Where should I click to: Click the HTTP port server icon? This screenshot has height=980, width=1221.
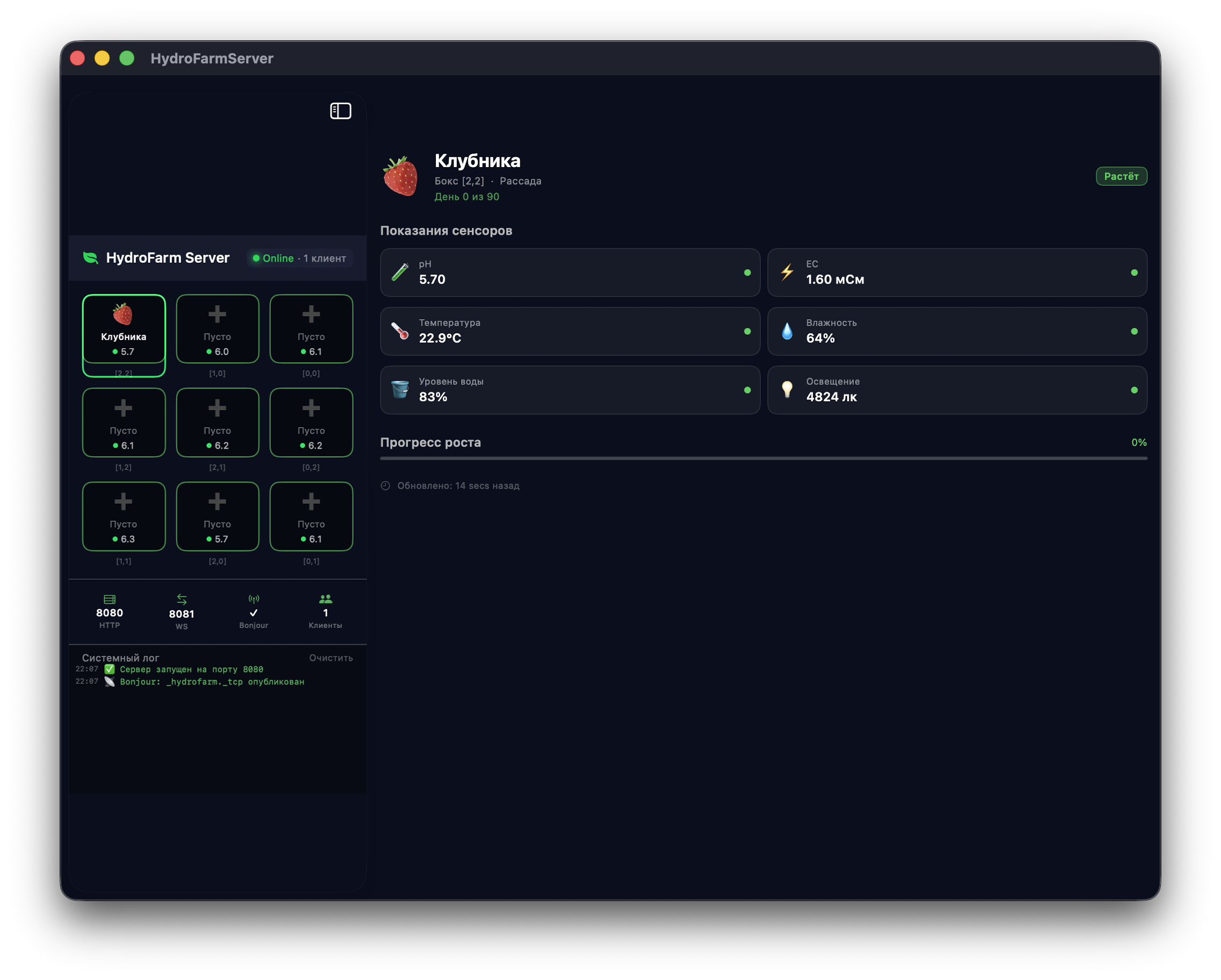pos(109,599)
